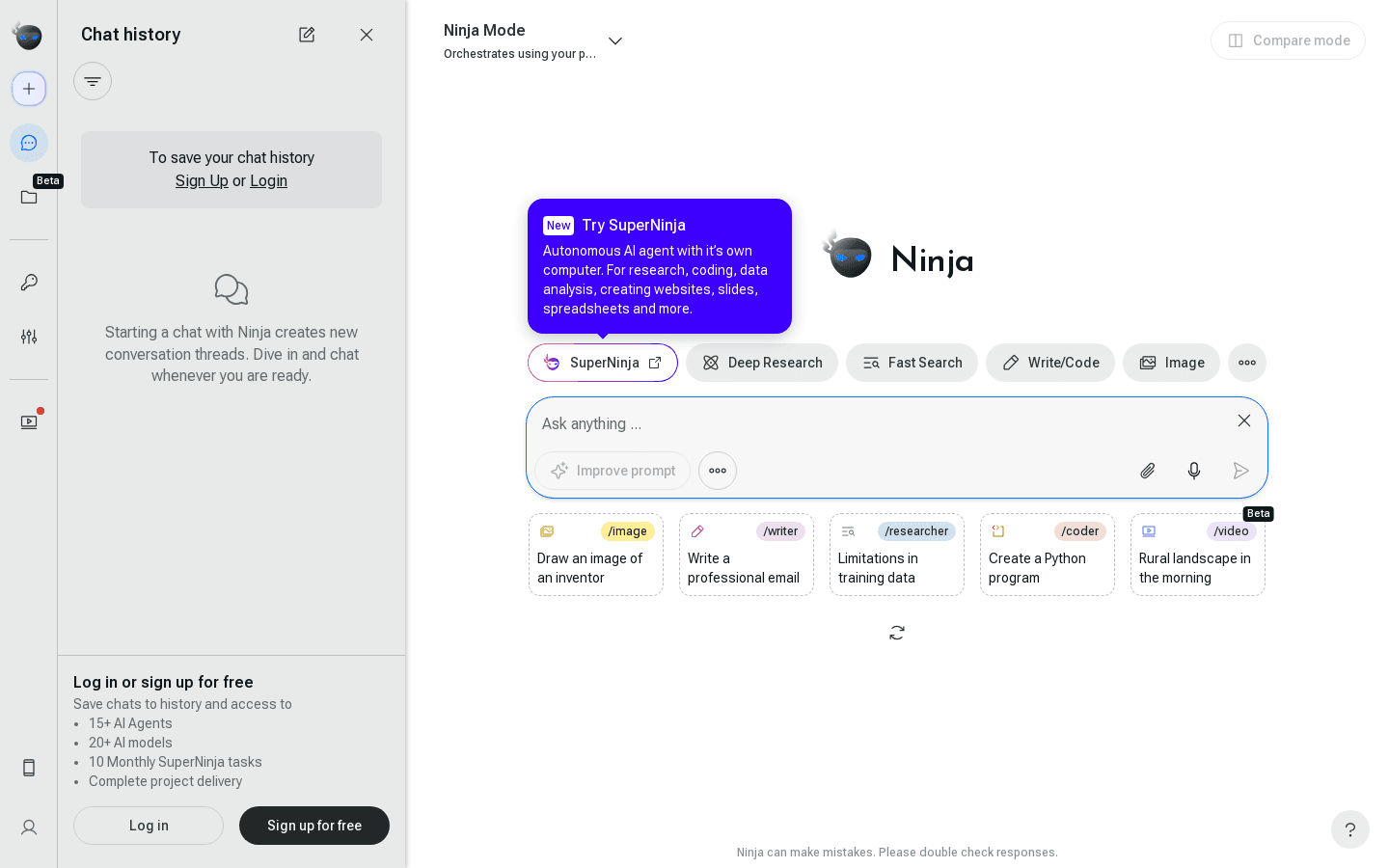
Task: Refresh the suggestion prompts
Action: click(x=896, y=633)
